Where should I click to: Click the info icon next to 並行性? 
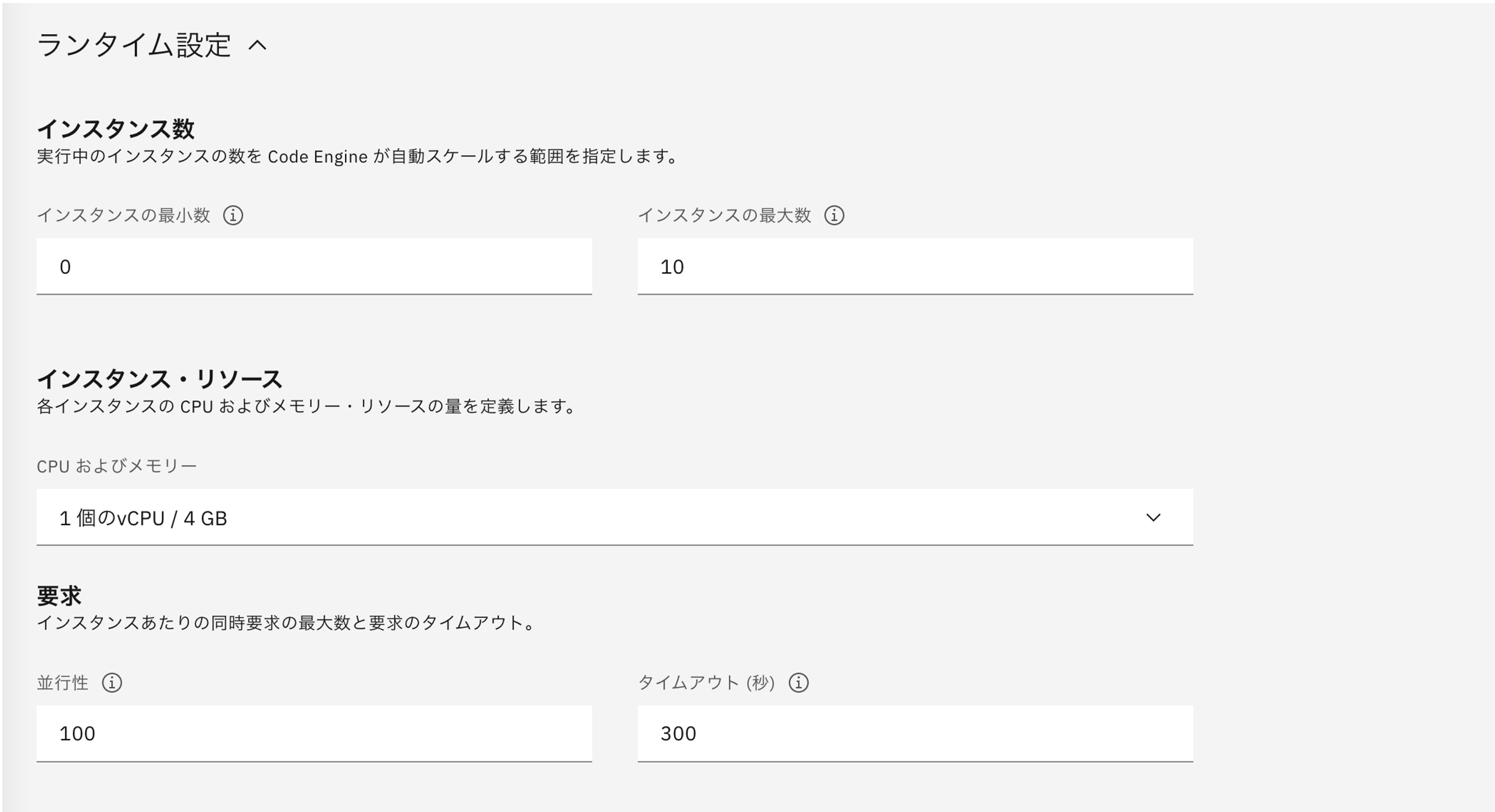coord(112,683)
